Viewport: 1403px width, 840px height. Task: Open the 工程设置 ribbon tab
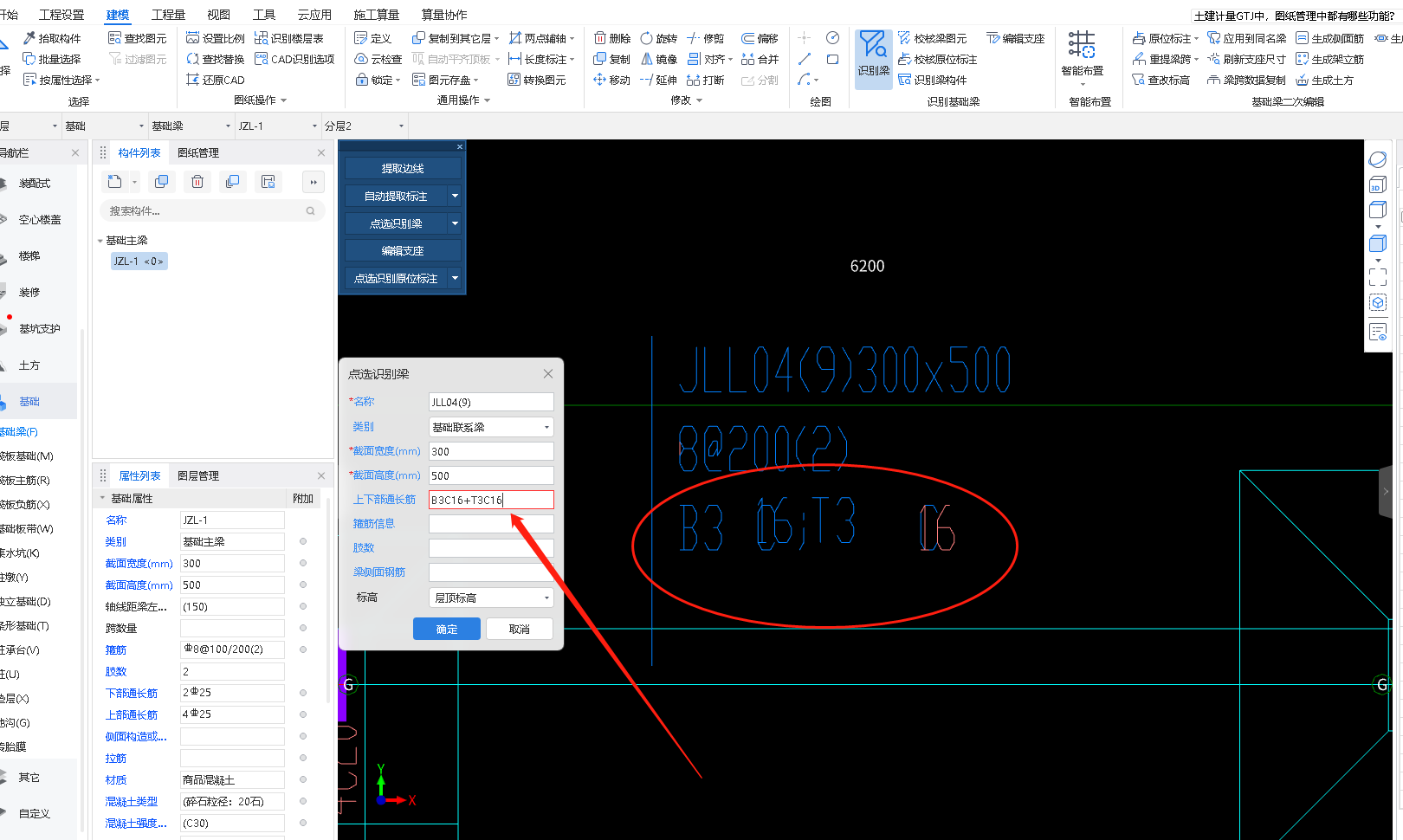pyautogui.click(x=61, y=14)
